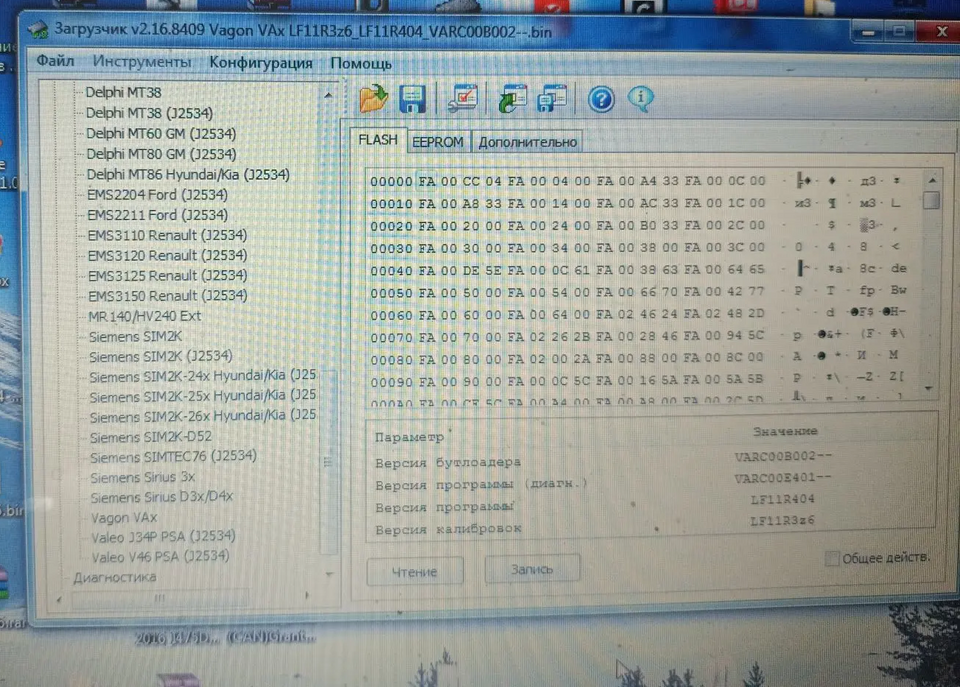The width and height of the screenshot is (960, 687).
Task: Select Delphi MT60 GM (J2534)
Action: [161, 133]
